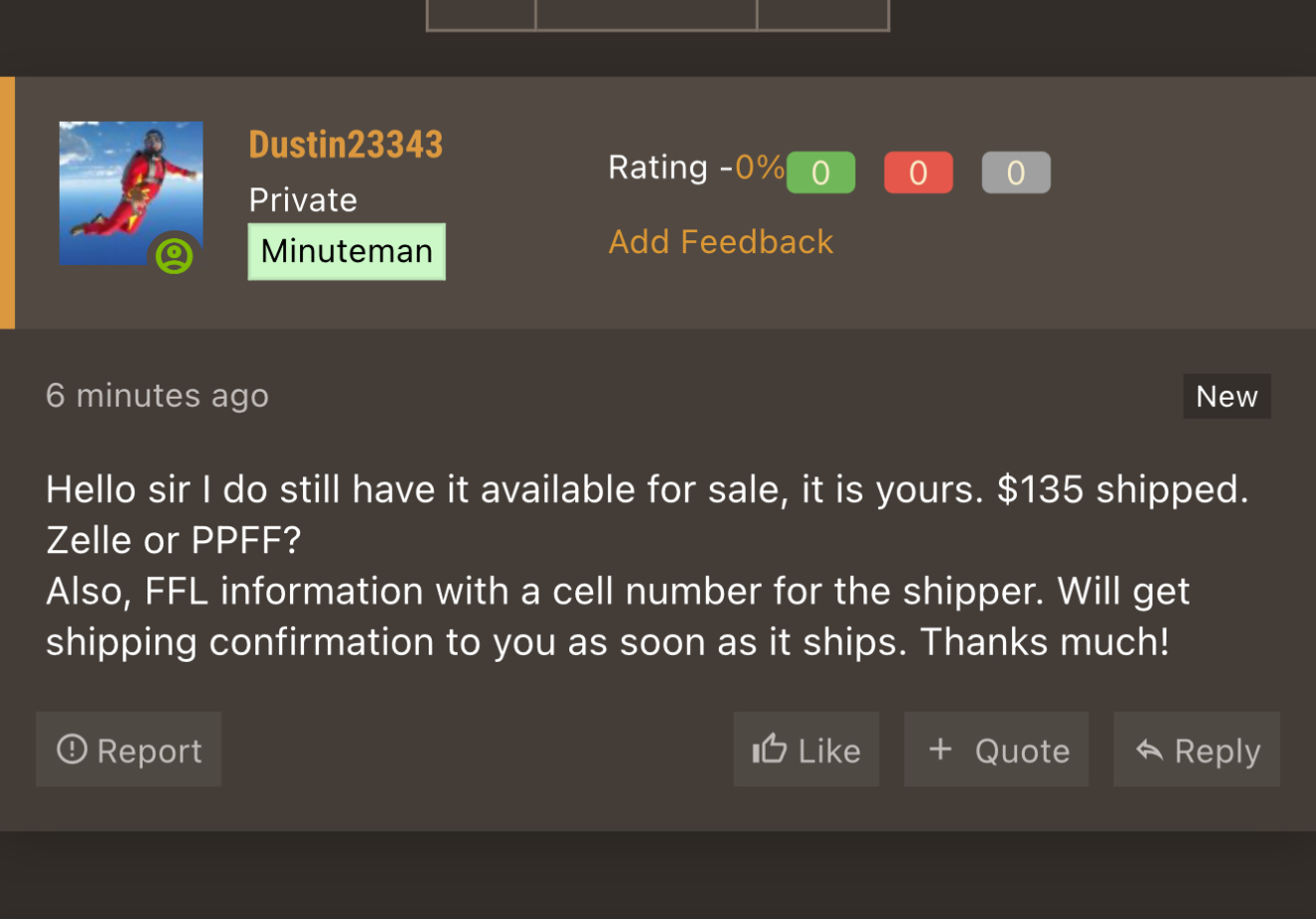
Task: Select the Add Feedback link
Action: (721, 241)
